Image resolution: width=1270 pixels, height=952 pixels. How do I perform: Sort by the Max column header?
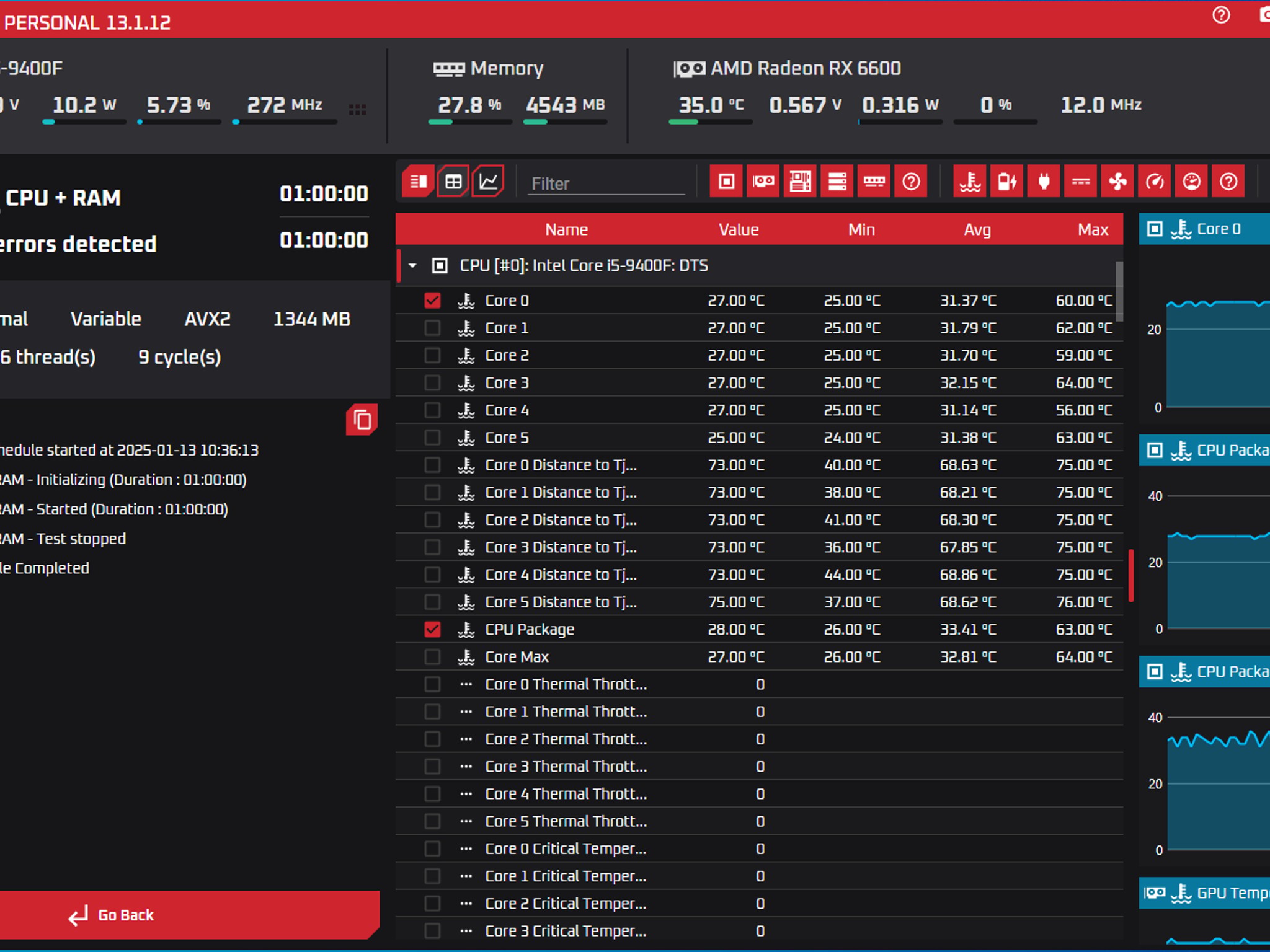(x=1093, y=230)
